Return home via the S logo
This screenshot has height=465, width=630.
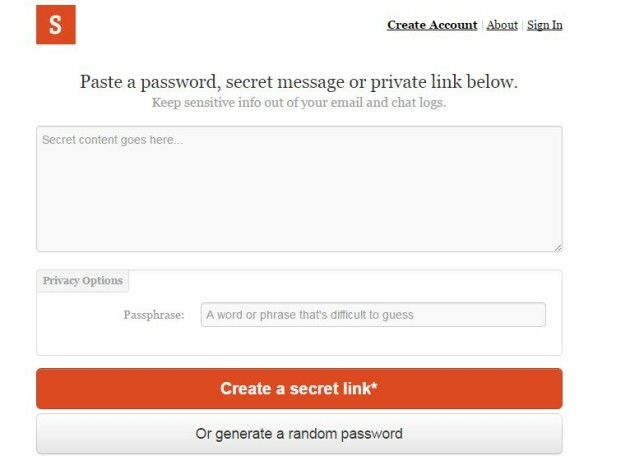pyautogui.click(x=56, y=25)
